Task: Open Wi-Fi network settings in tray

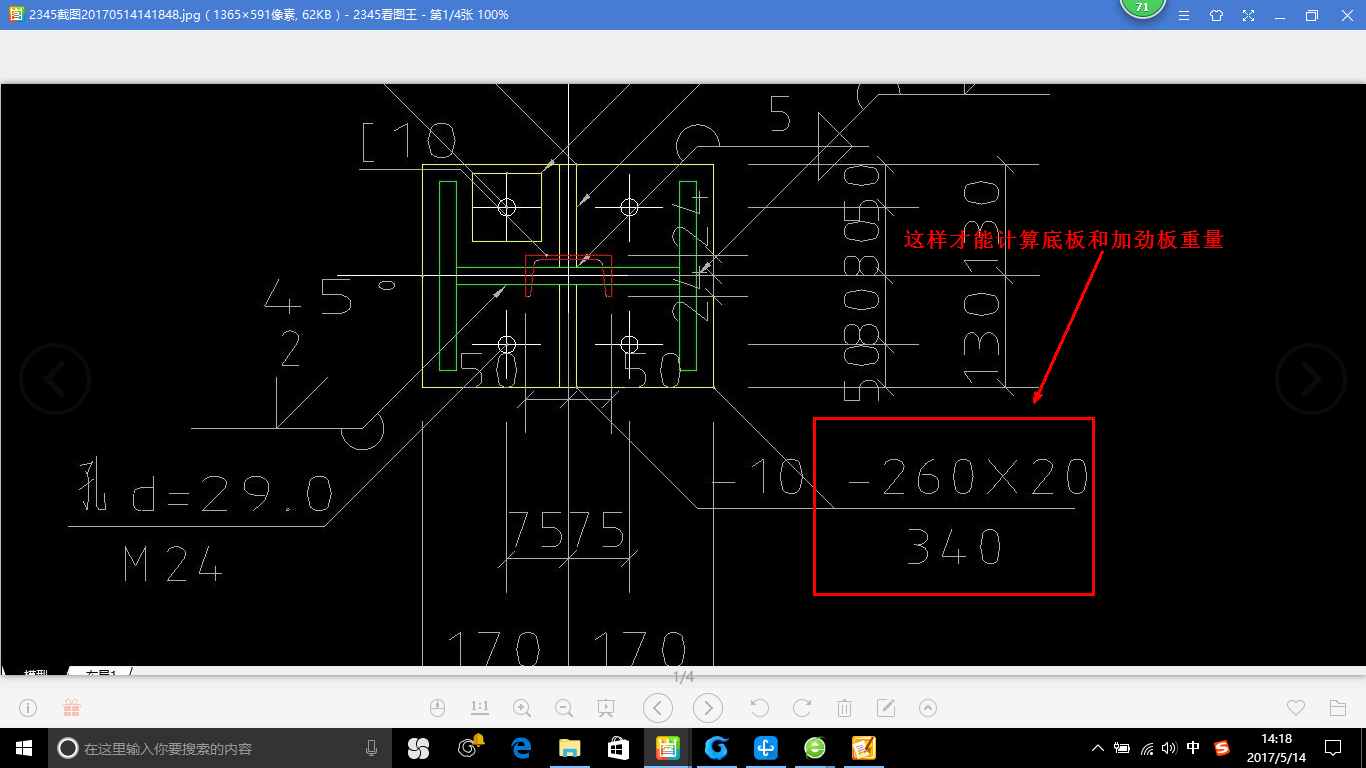Action: pyautogui.click(x=1147, y=748)
